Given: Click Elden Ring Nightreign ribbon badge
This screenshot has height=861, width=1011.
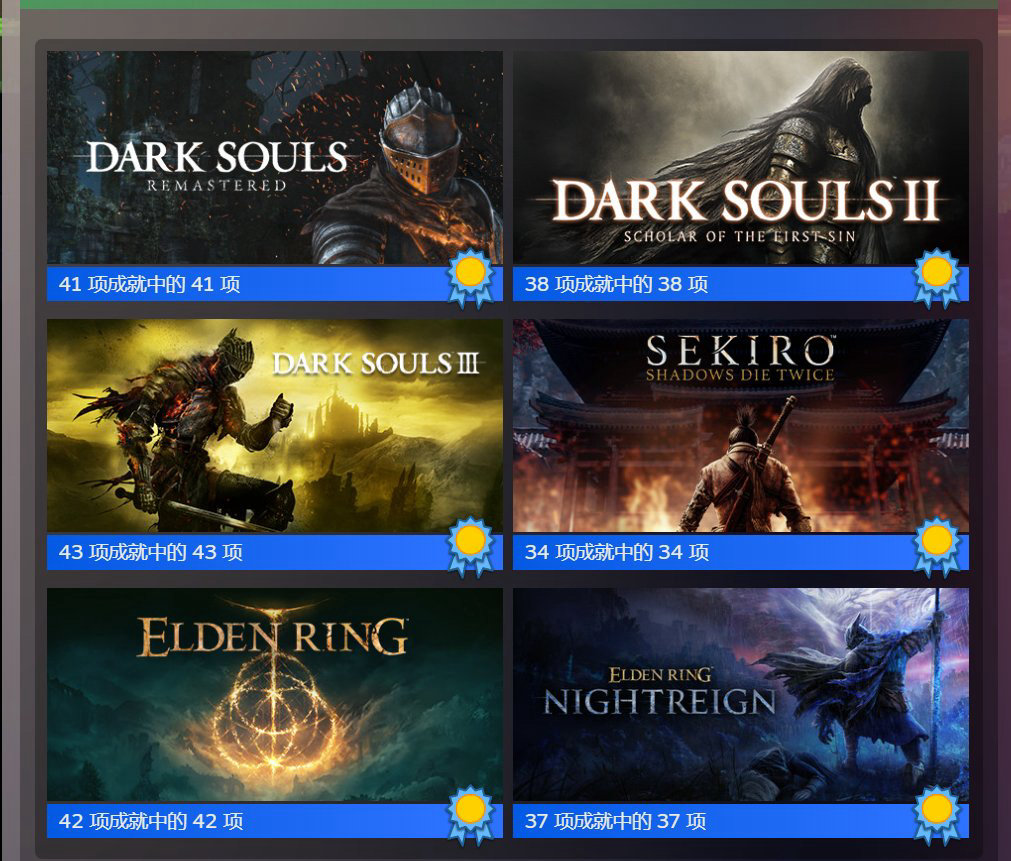Looking at the screenshot, I should (x=937, y=815).
